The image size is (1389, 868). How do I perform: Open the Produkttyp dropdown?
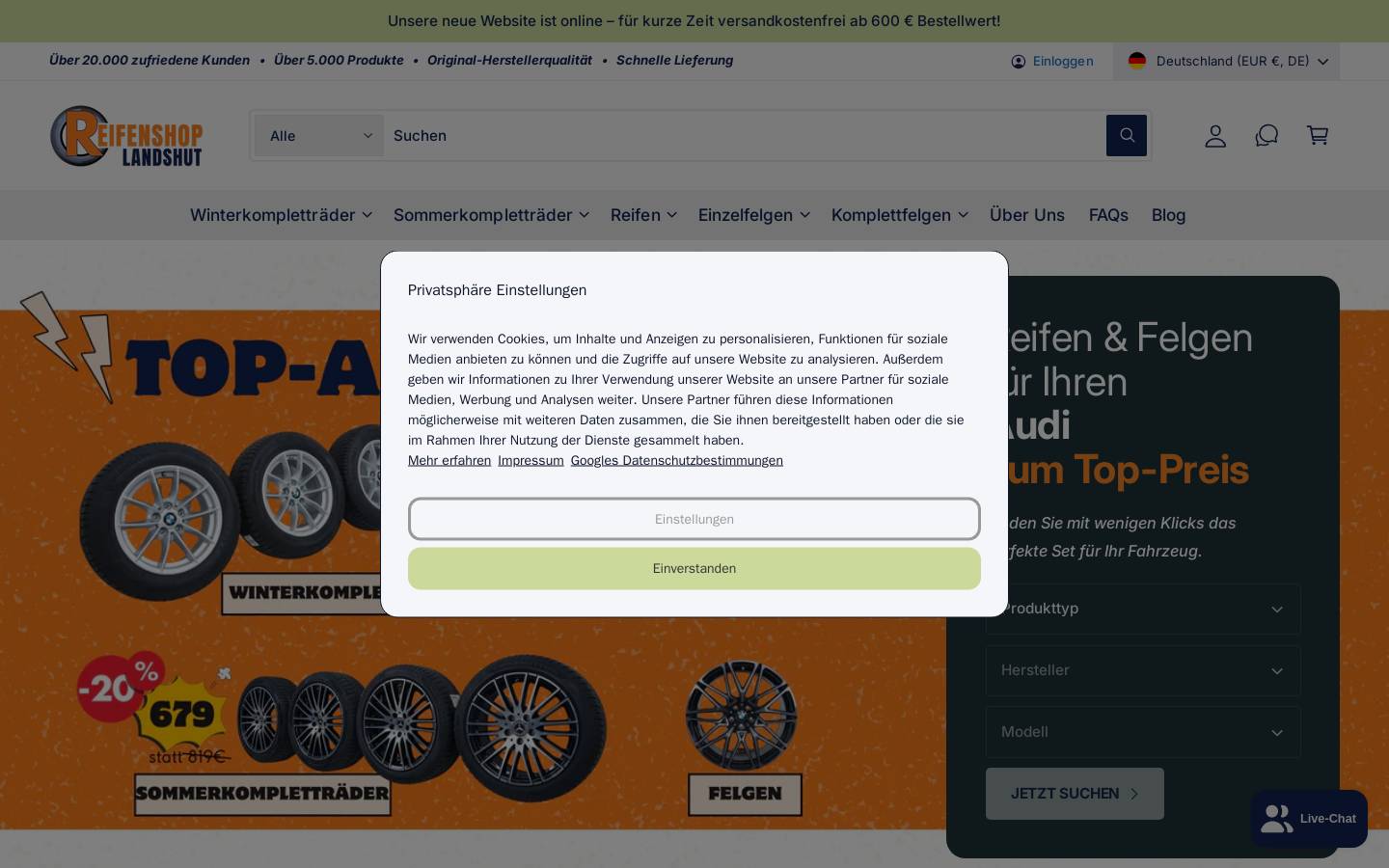1143,609
